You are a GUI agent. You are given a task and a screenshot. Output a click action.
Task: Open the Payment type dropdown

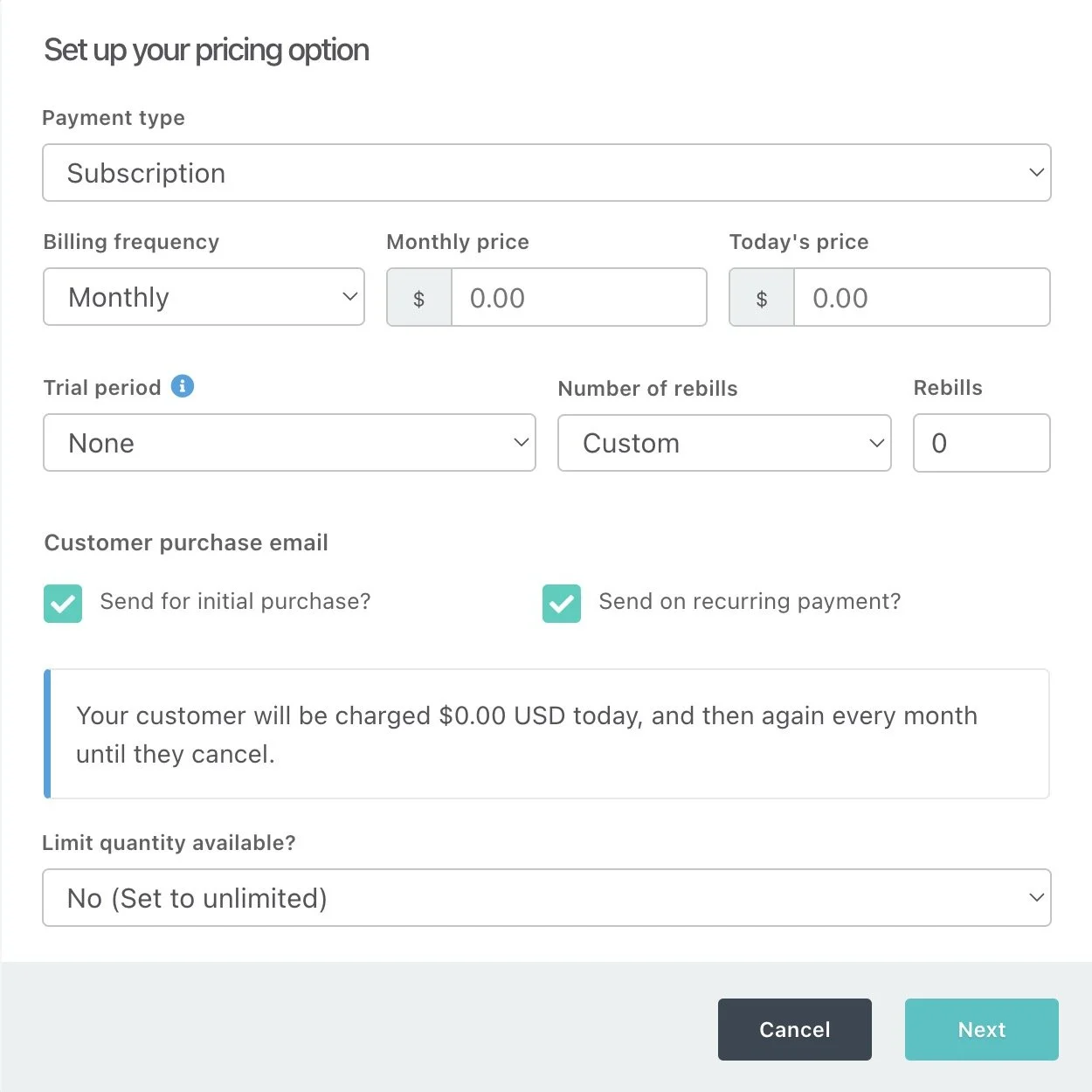546,173
